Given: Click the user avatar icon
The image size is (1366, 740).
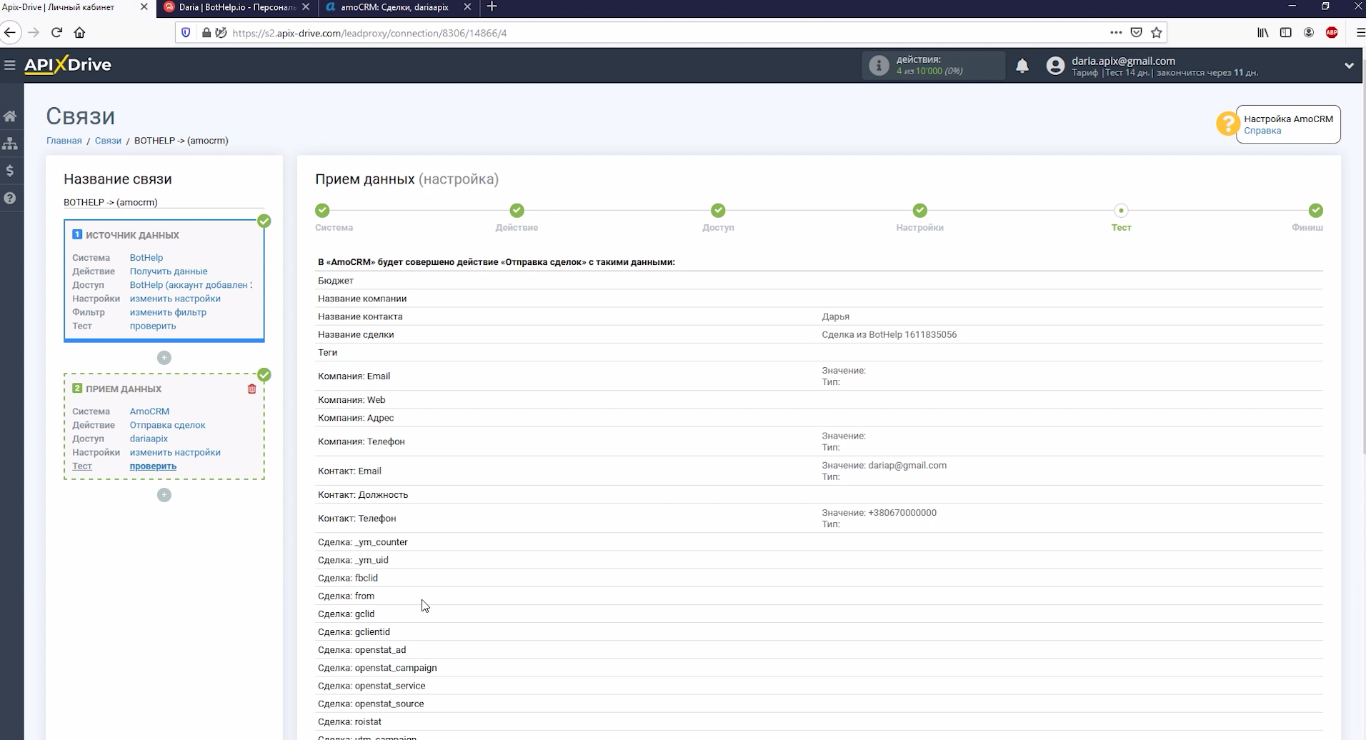Looking at the screenshot, I should (x=1055, y=66).
